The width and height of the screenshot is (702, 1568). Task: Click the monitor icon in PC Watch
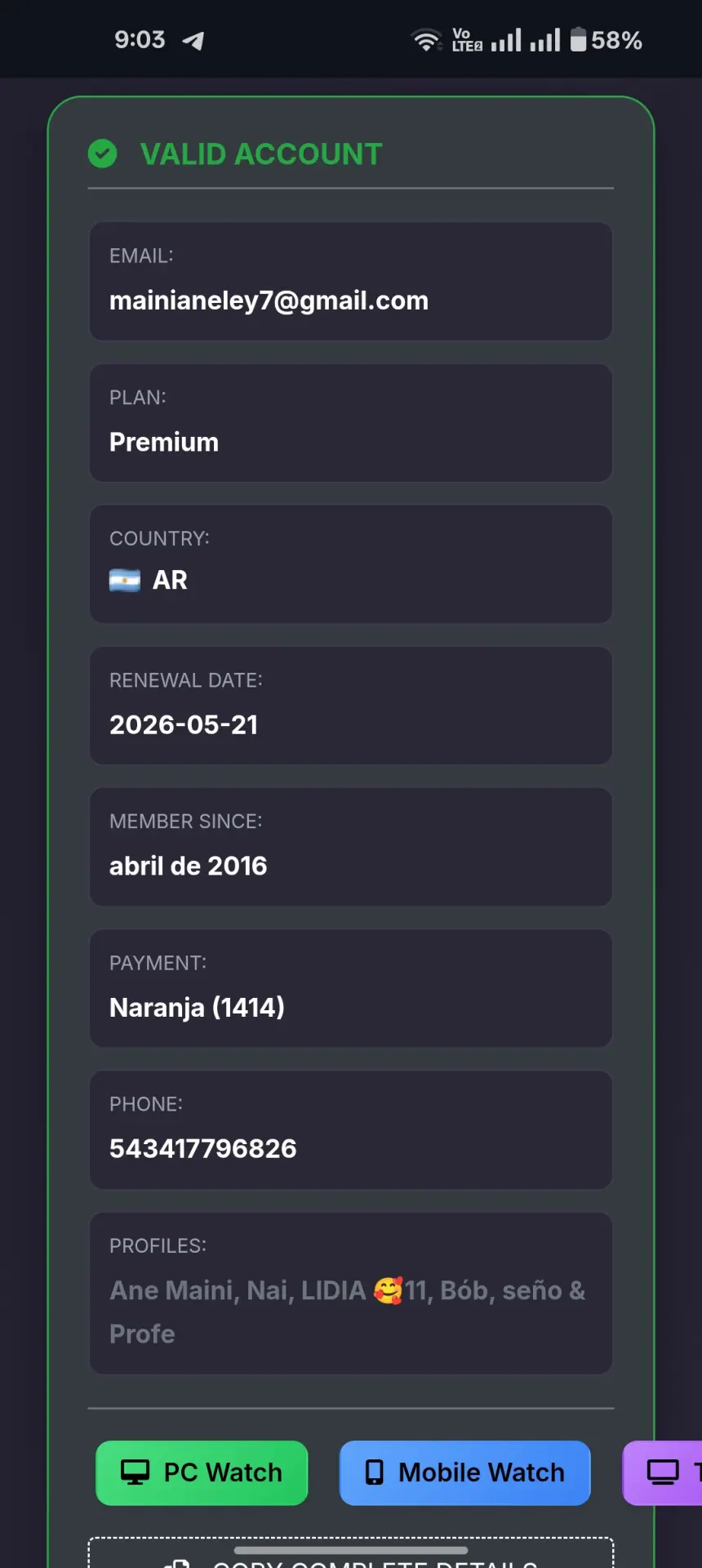coord(135,1472)
